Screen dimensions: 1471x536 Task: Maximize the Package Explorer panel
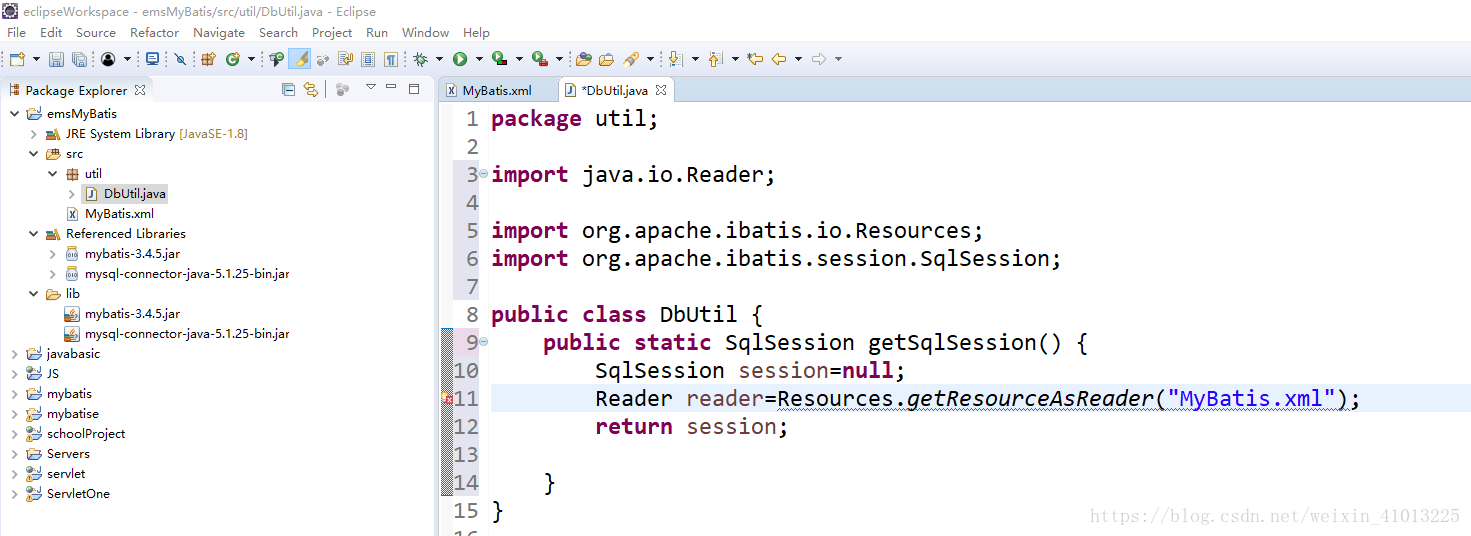point(414,89)
